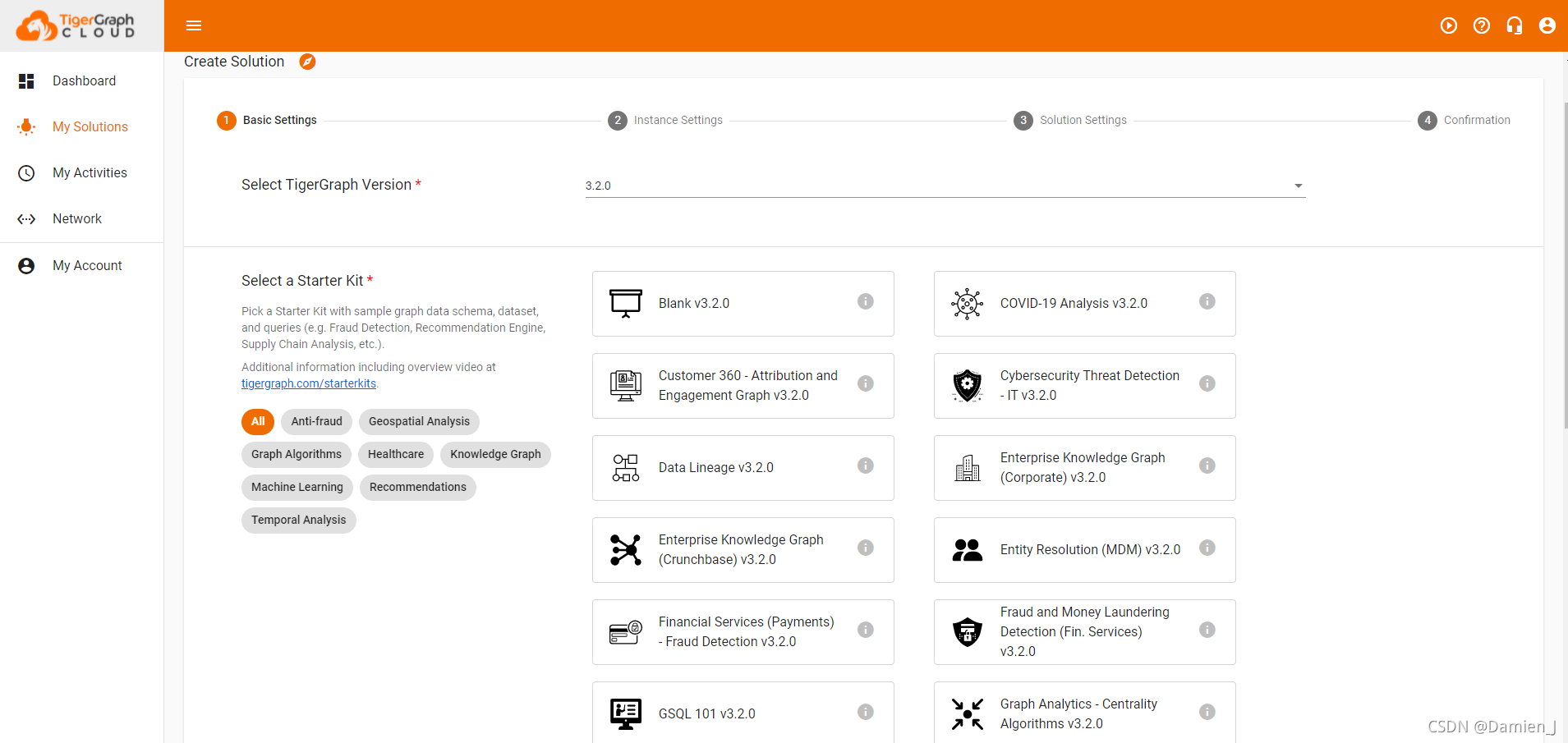This screenshot has width=1568, height=743.
Task: Open My Activities in sidebar
Action: coord(82,172)
